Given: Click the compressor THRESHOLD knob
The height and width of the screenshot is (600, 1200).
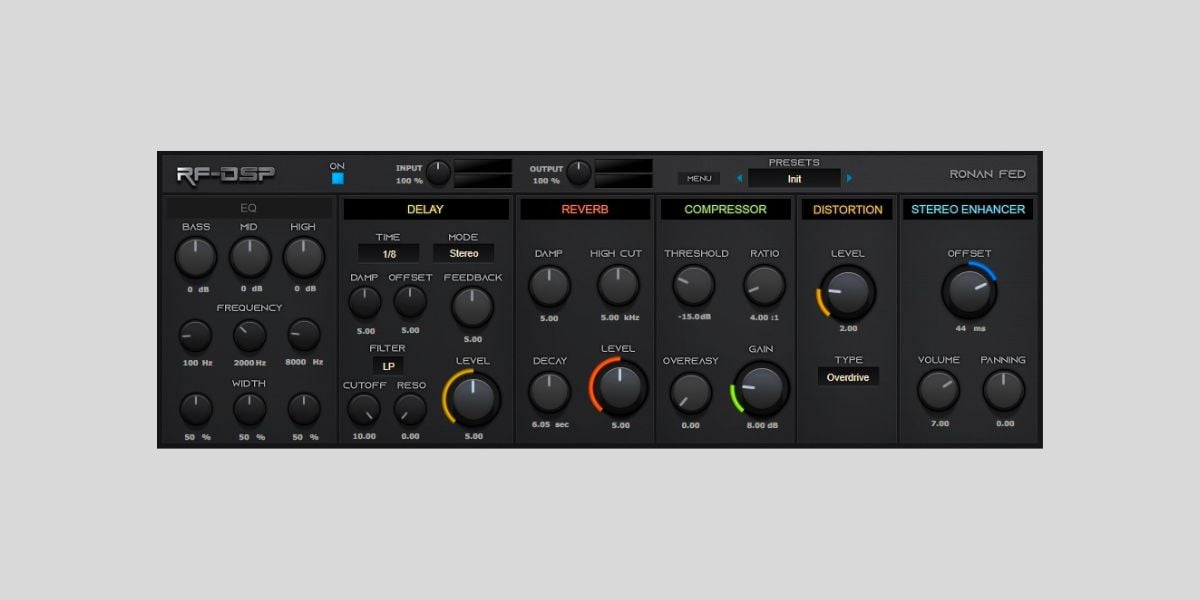Looking at the screenshot, I should coord(694,286).
